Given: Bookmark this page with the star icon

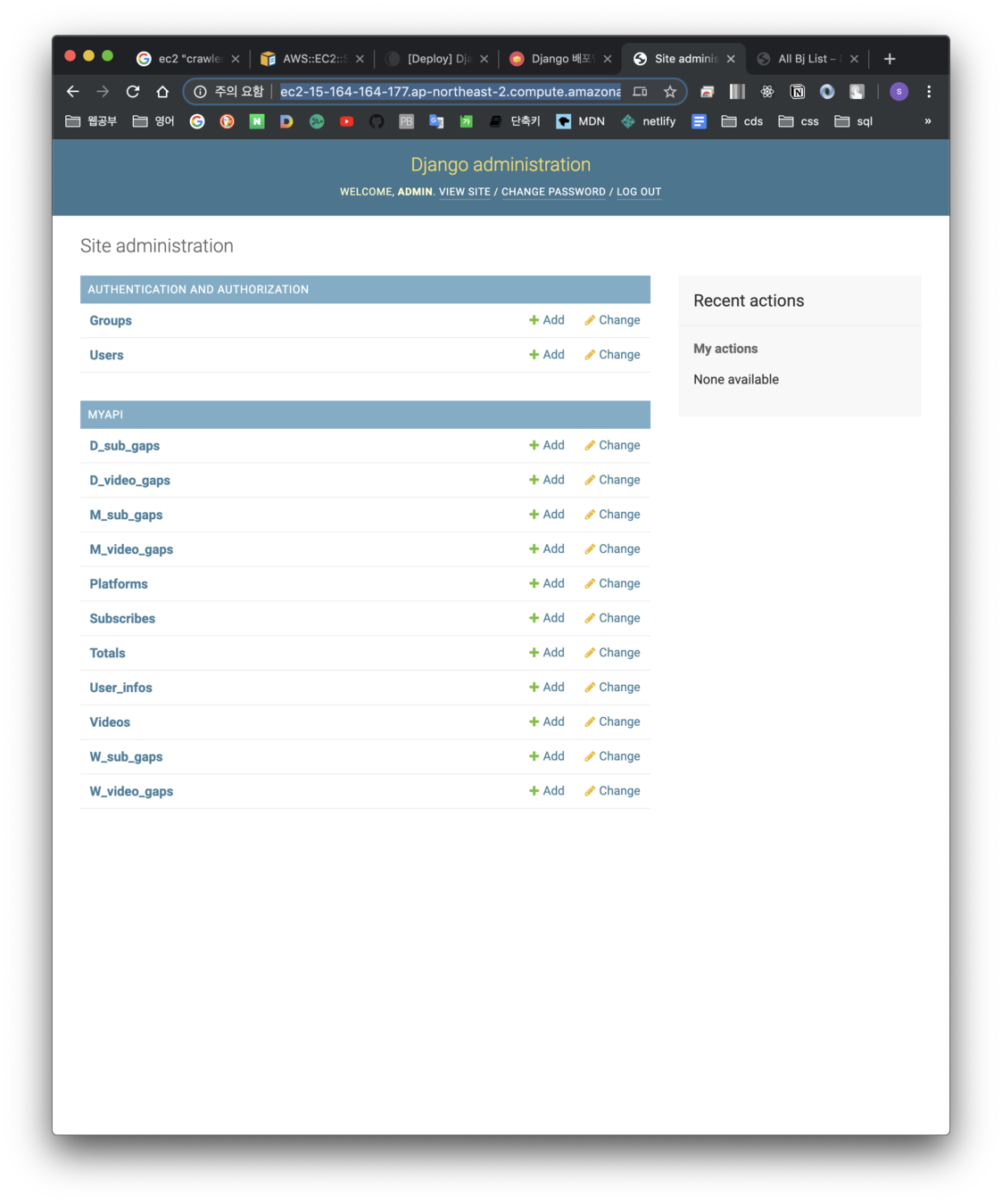Looking at the screenshot, I should [x=670, y=92].
